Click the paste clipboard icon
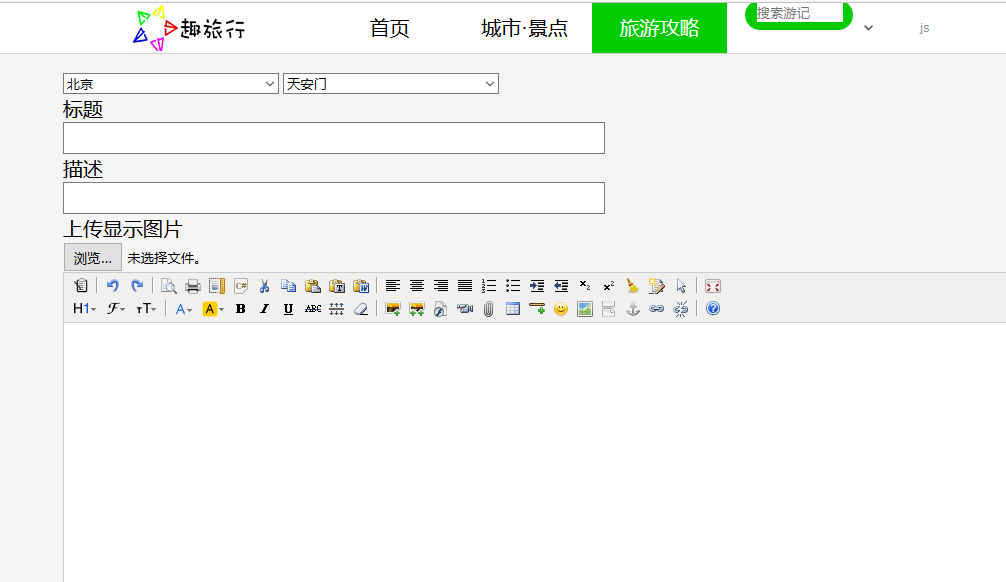The image size is (1006, 582). point(312,286)
